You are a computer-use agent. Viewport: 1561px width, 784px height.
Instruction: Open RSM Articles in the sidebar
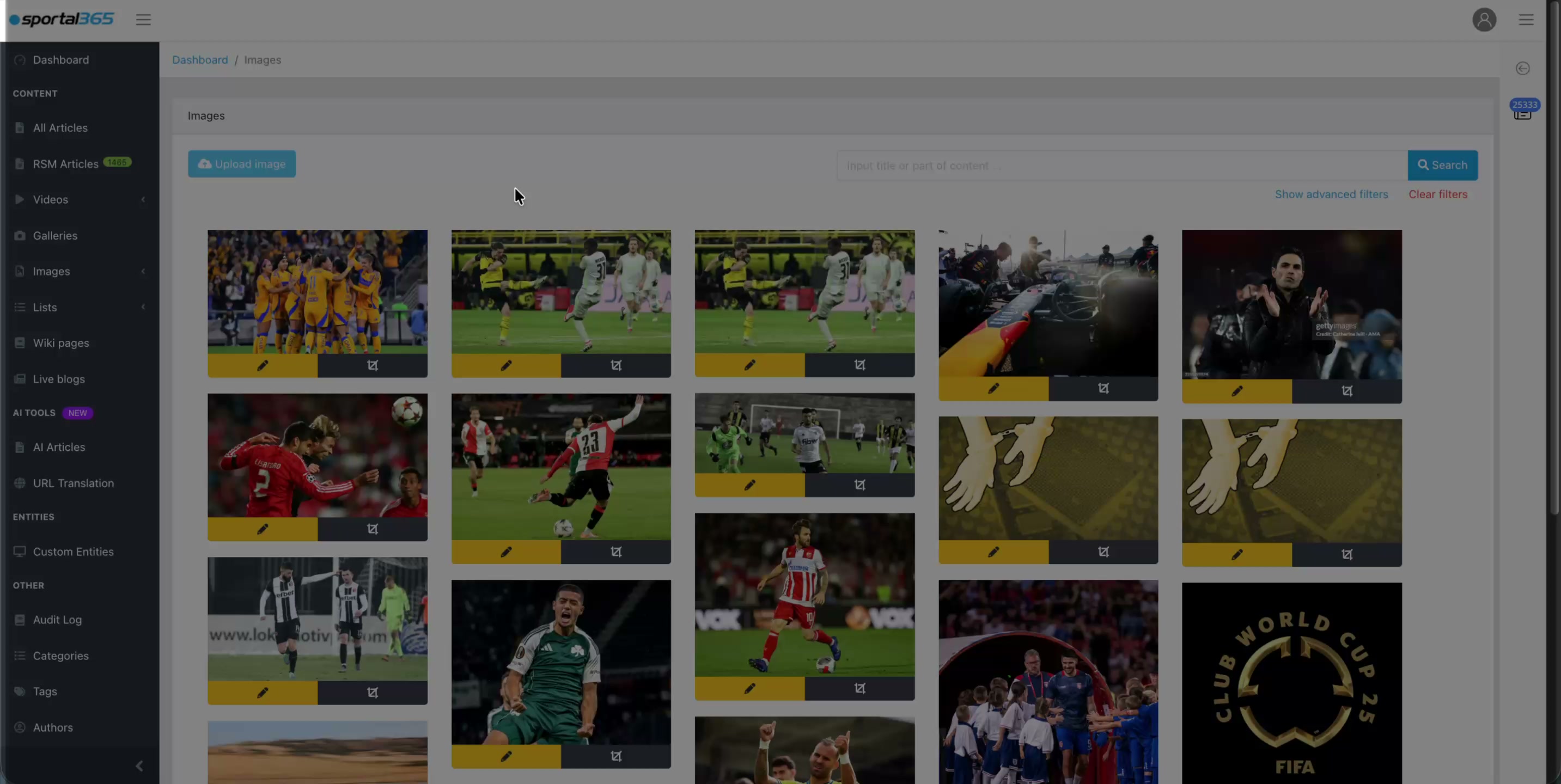point(65,163)
